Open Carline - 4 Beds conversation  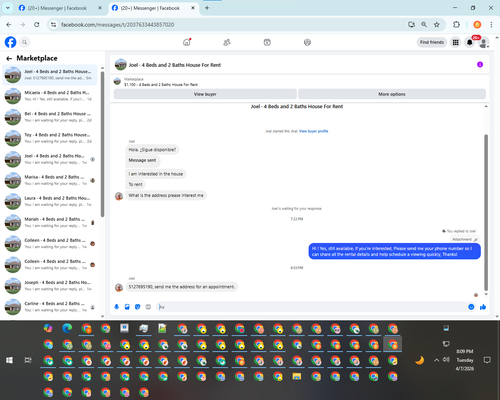[x=50, y=307]
